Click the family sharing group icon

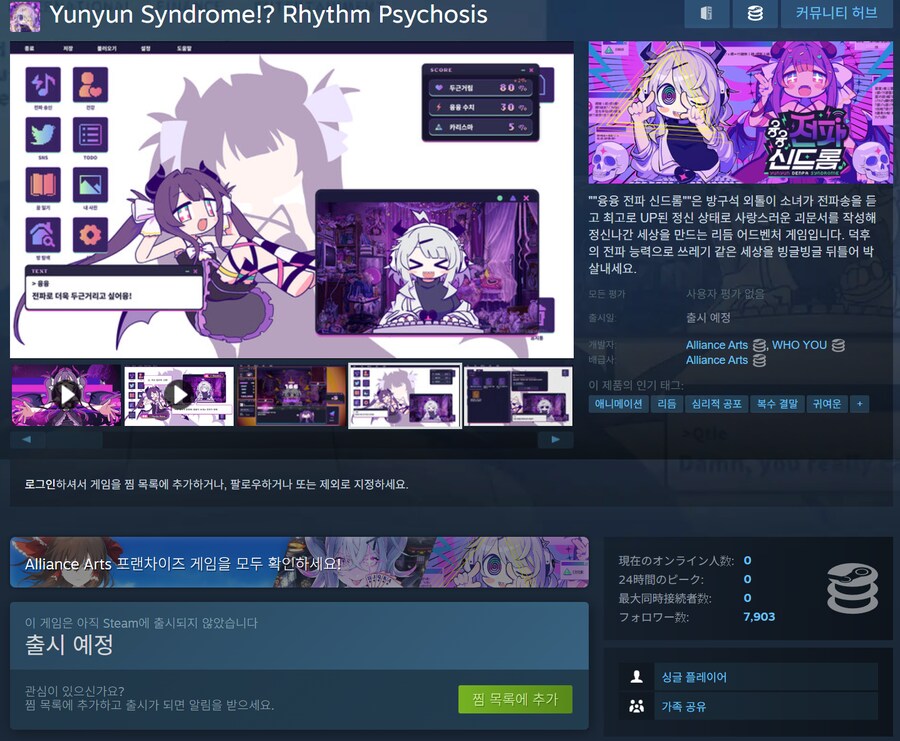click(637, 706)
